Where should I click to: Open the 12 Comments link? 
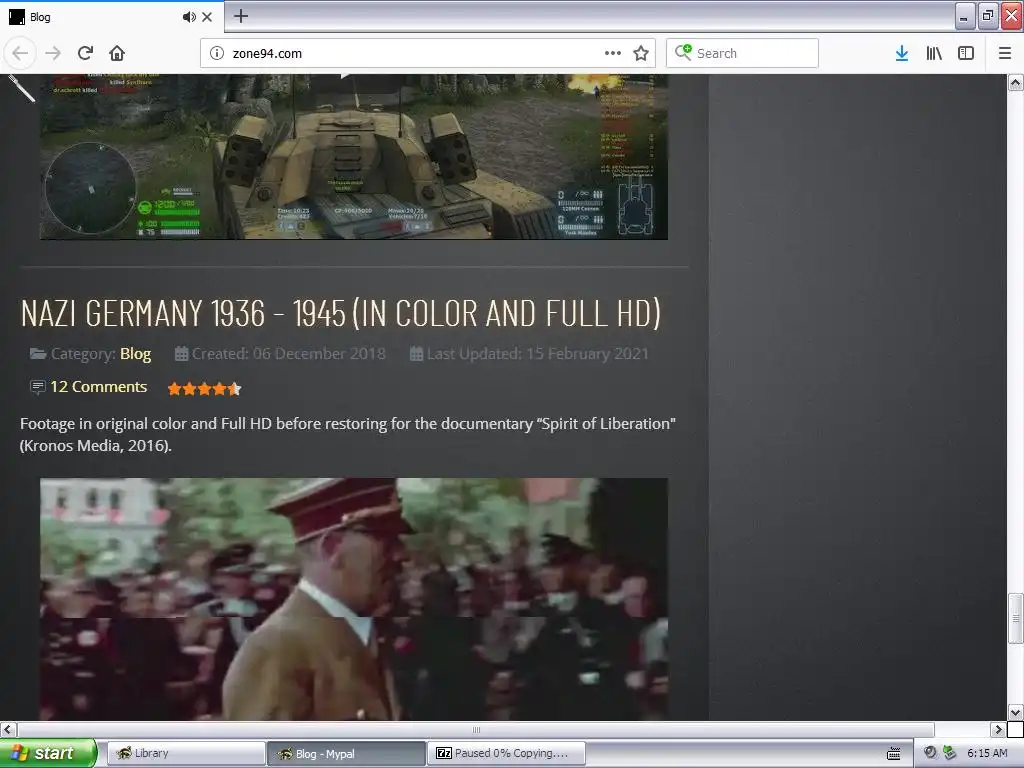pos(99,387)
